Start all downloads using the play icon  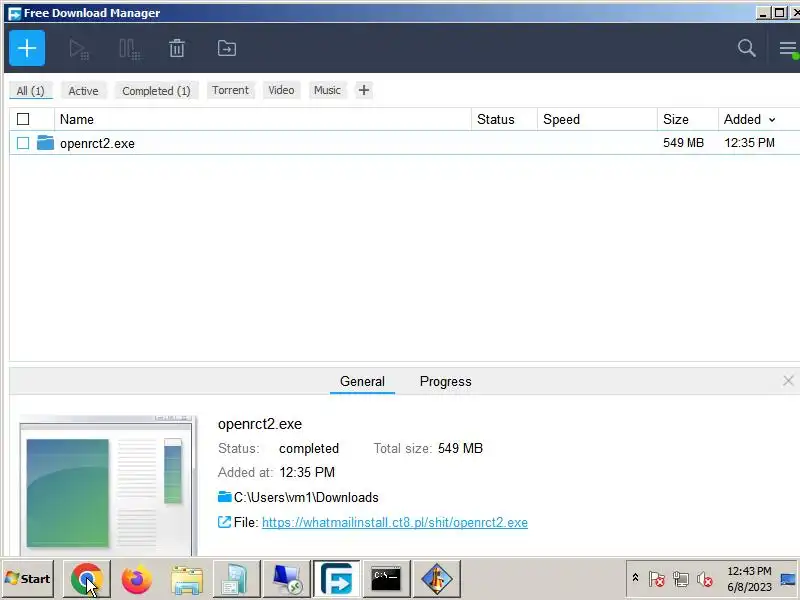pyautogui.click(x=79, y=49)
